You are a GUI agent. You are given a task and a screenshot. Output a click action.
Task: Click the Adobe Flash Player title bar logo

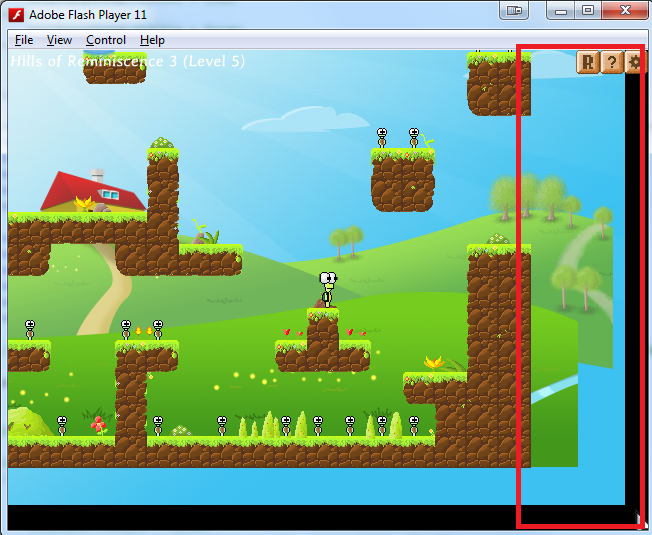point(16,14)
